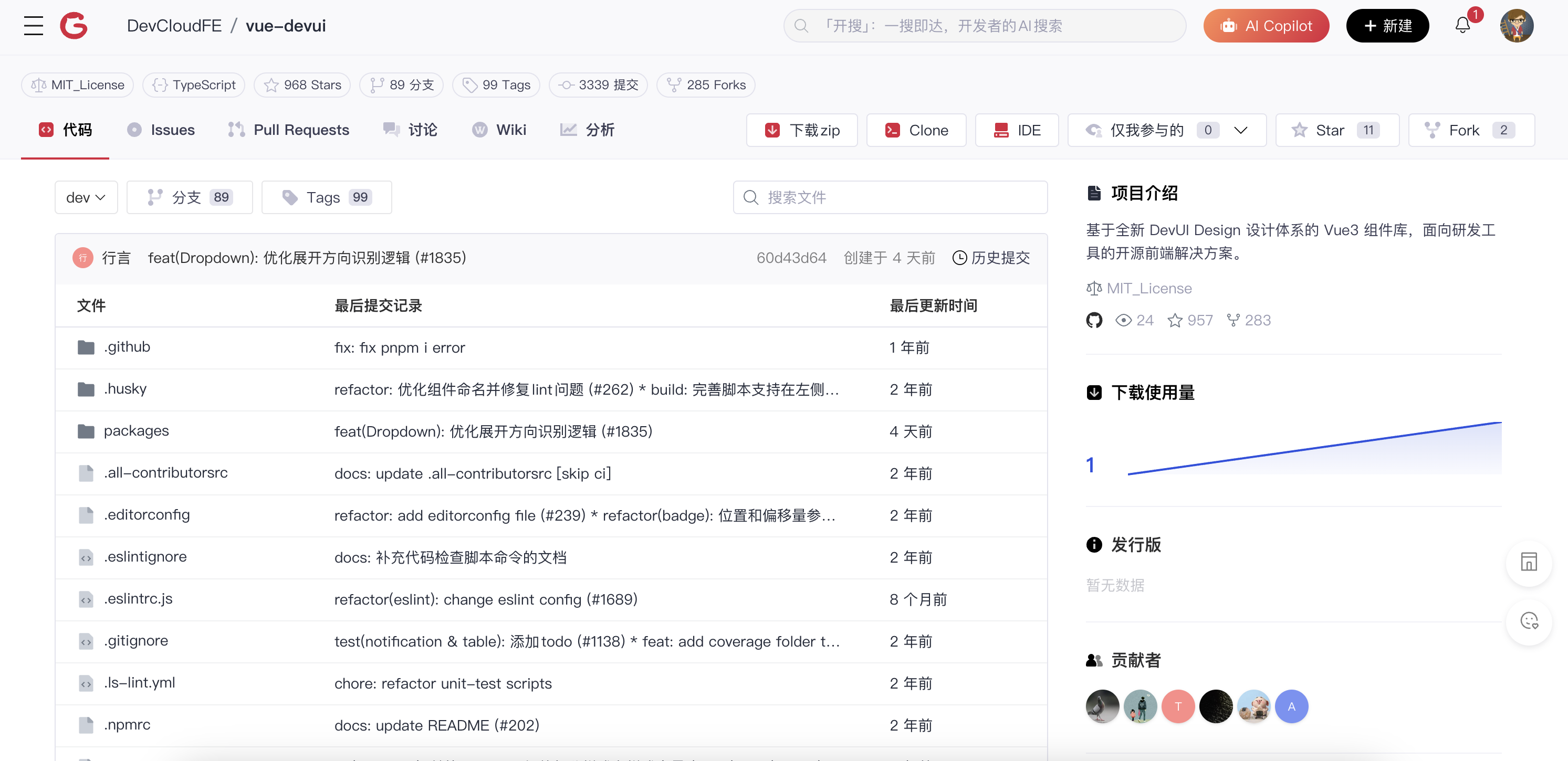Click the AI Copilot button
Screen dimensions: 1568x761
tap(1266, 26)
